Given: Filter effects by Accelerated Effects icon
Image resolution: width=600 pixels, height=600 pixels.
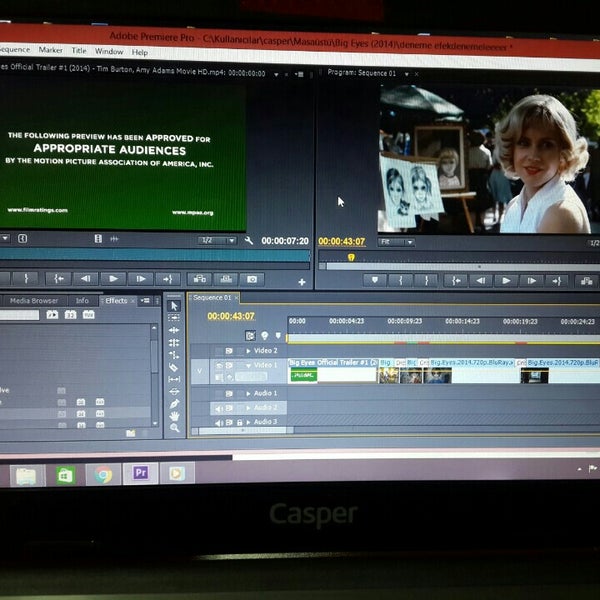Looking at the screenshot, I should click(x=52, y=315).
